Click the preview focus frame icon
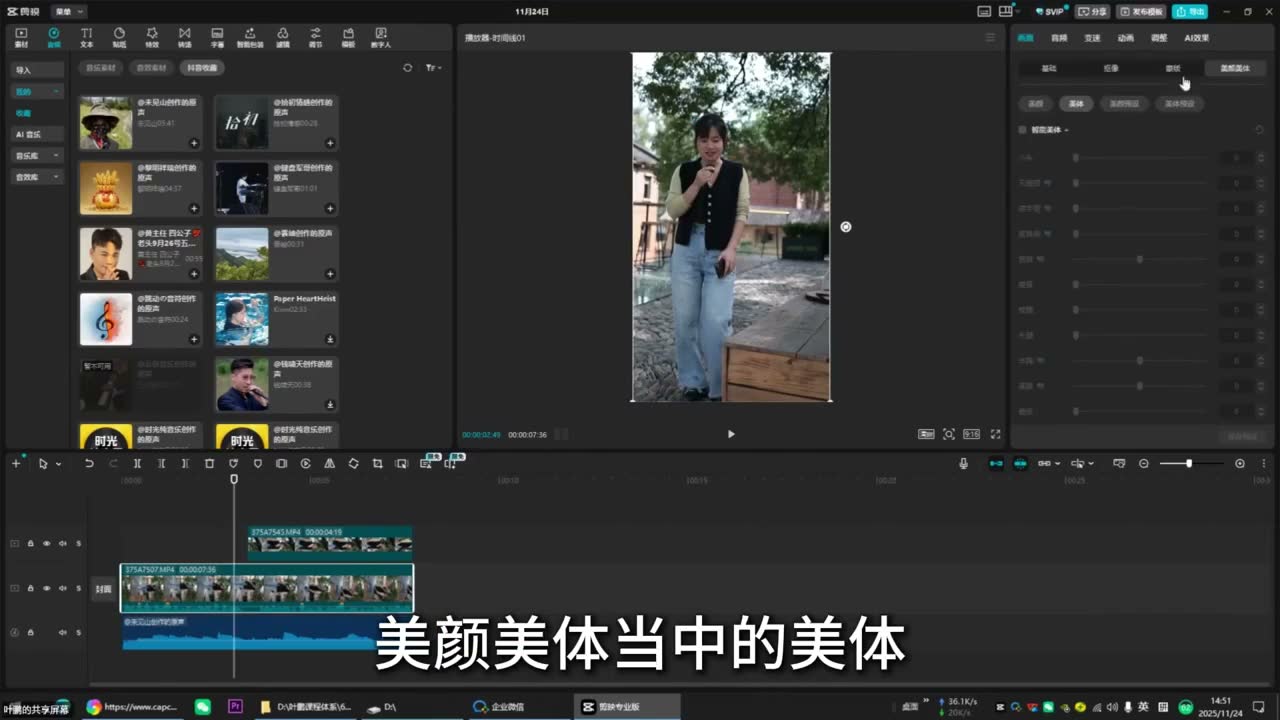The width and height of the screenshot is (1280, 720). [949, 434]
